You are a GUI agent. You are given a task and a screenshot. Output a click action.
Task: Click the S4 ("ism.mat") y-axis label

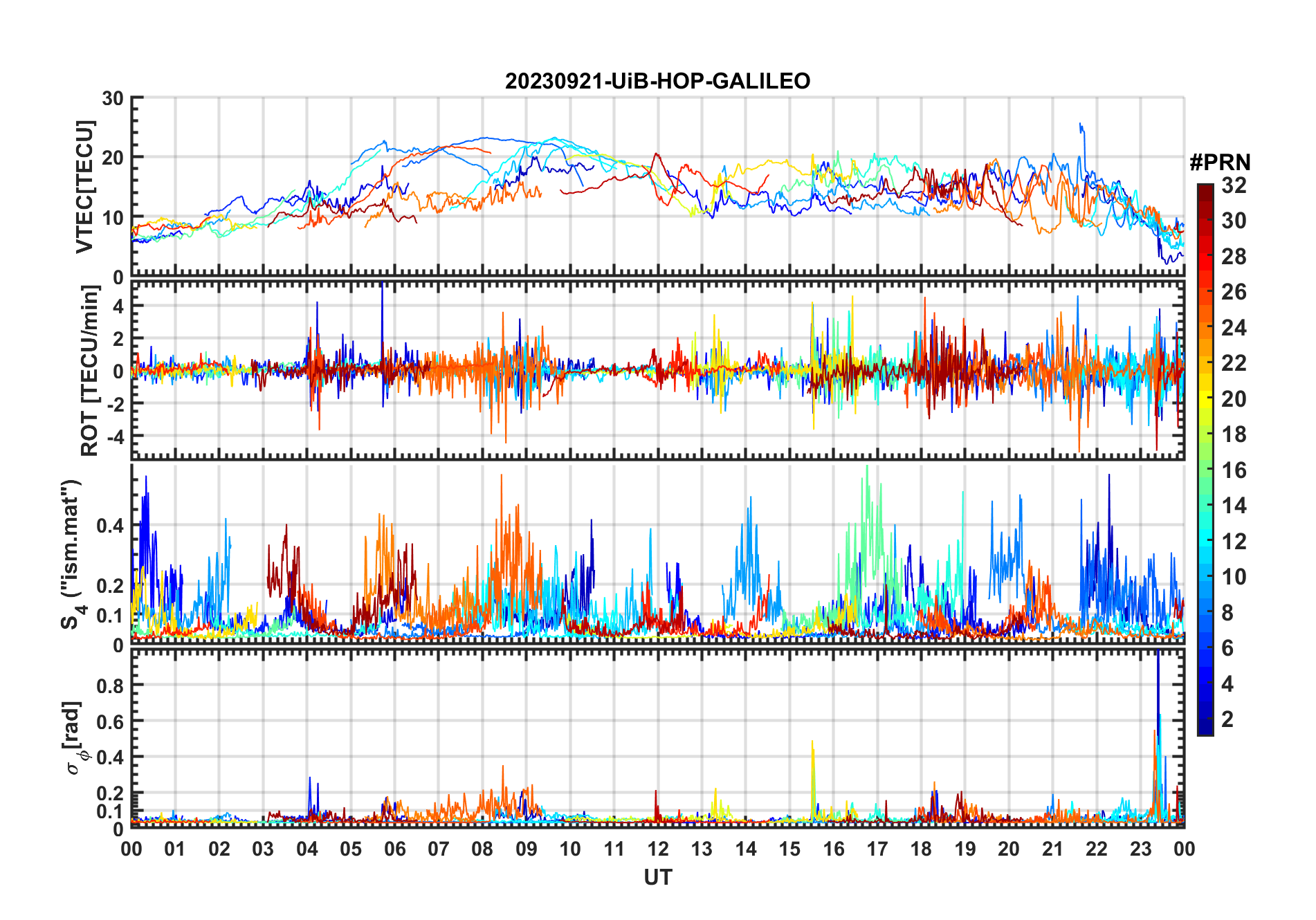tap(73, 555)
